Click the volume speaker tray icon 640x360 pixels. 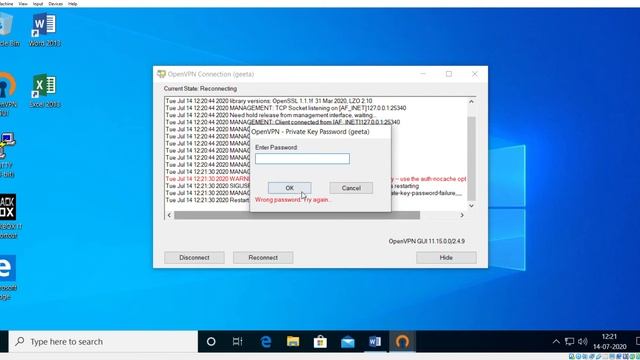(582, 342)
